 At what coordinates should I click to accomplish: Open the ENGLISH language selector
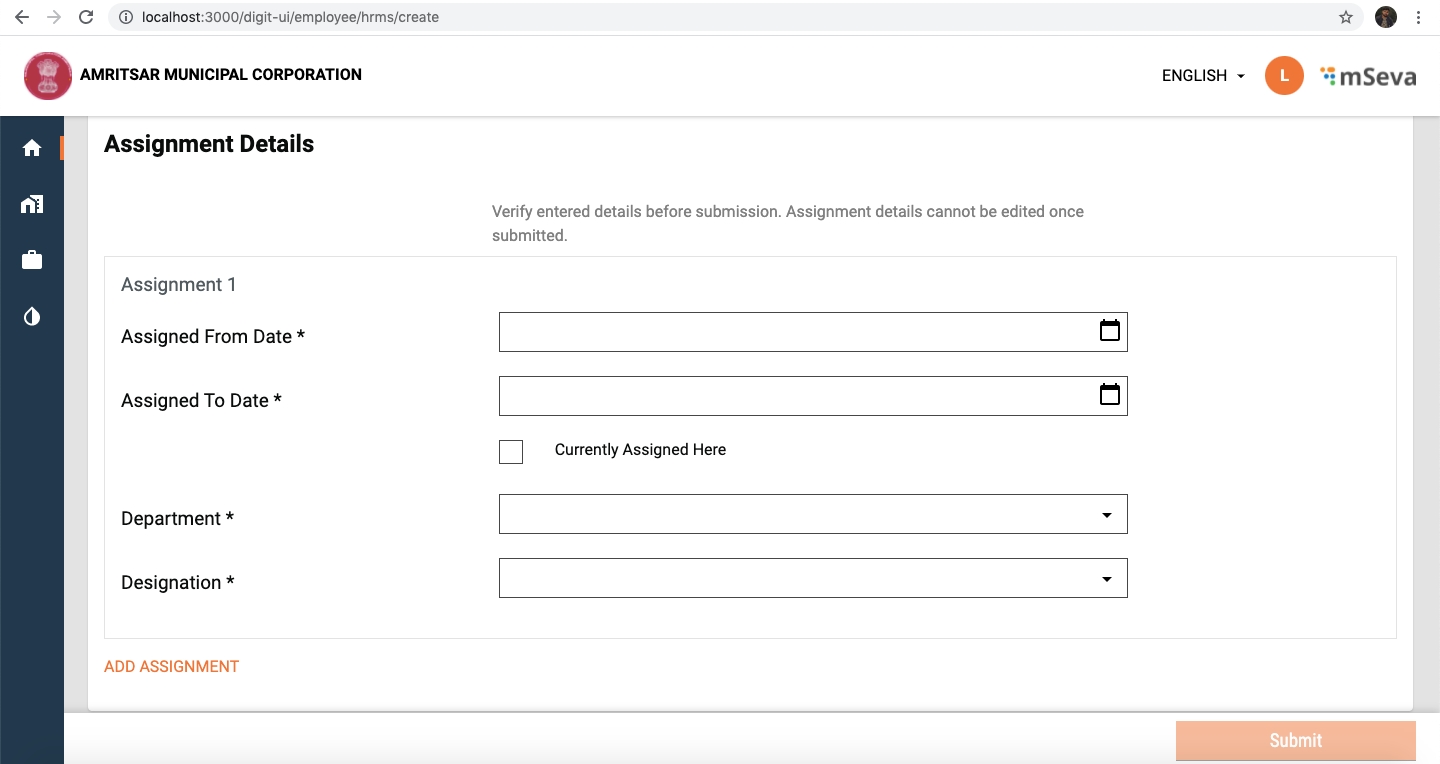(1203, 76)
